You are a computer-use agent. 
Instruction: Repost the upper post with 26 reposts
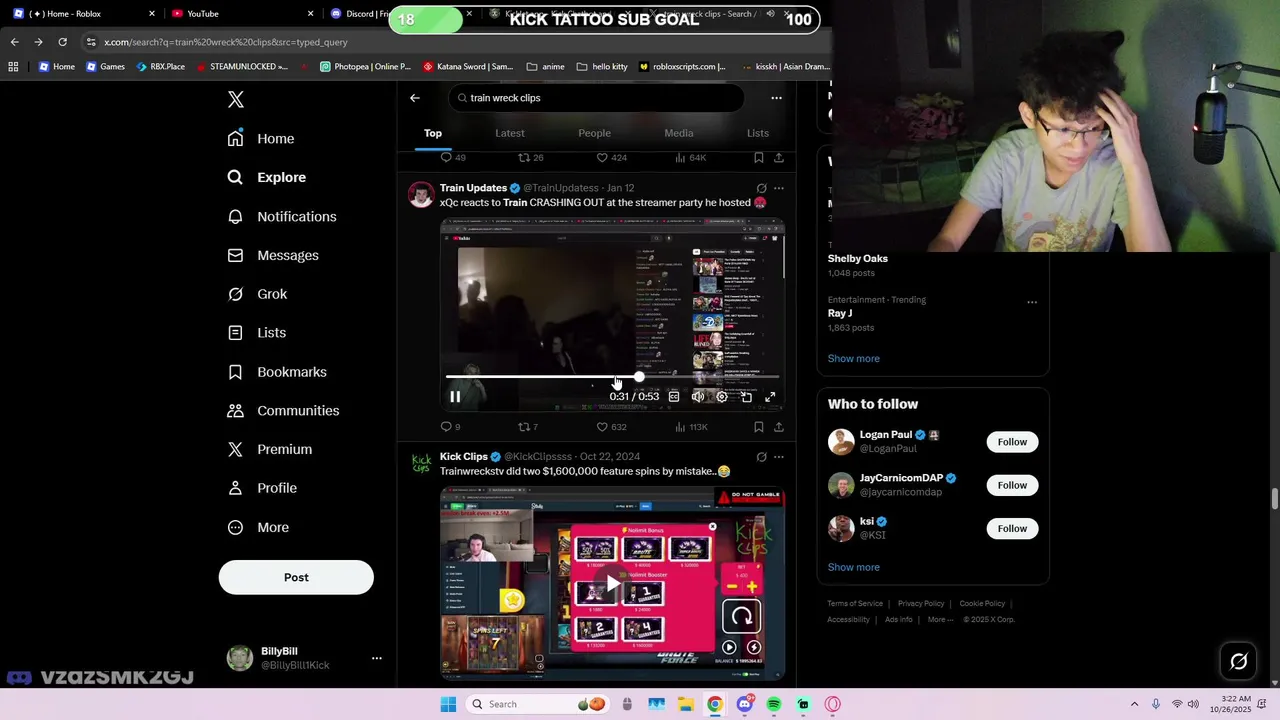click(x=530, y=158)
